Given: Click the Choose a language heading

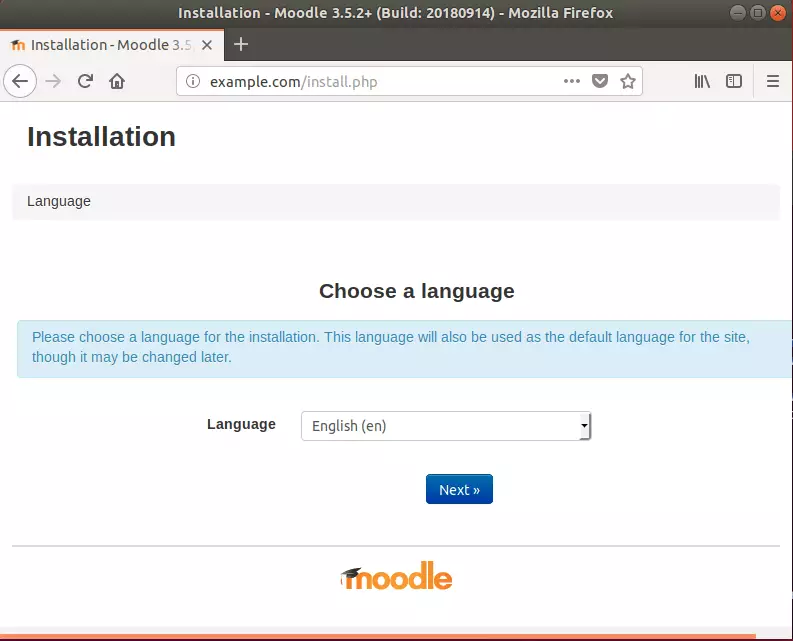Looking at the screenshot, I should [417, 291].
